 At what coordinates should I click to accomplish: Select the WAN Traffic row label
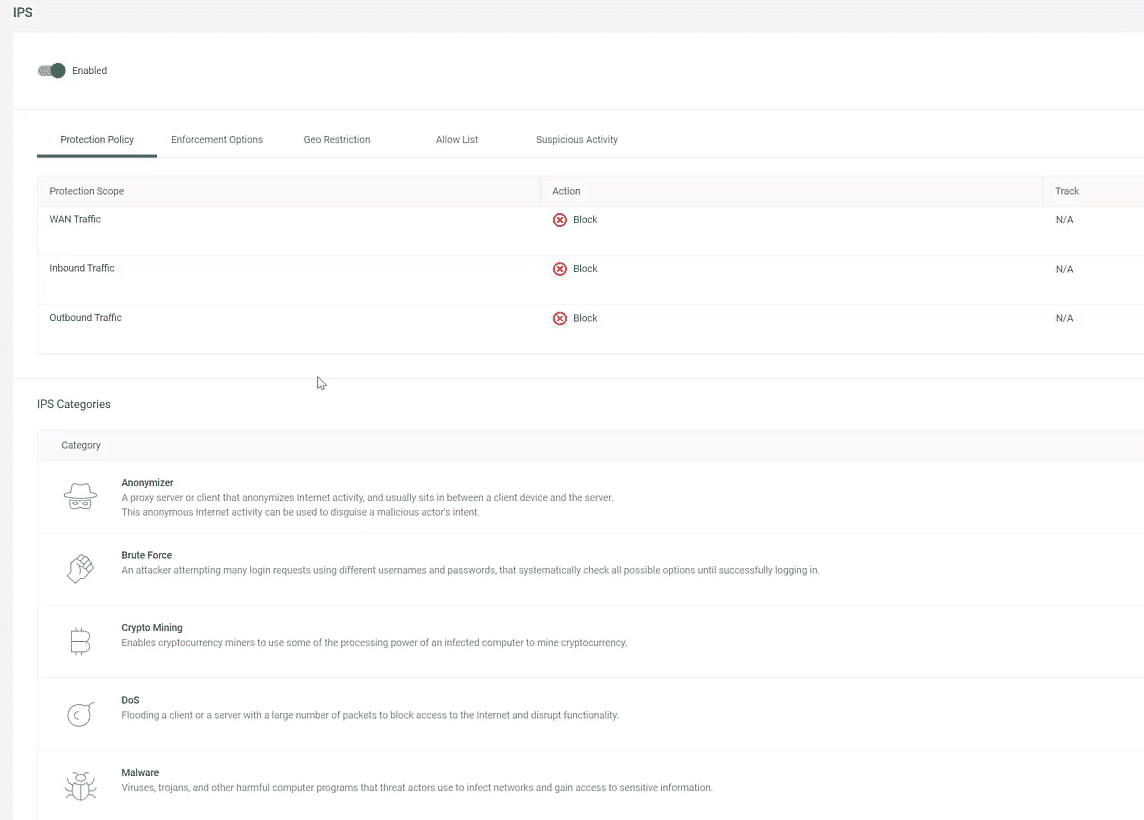point(75,219)
